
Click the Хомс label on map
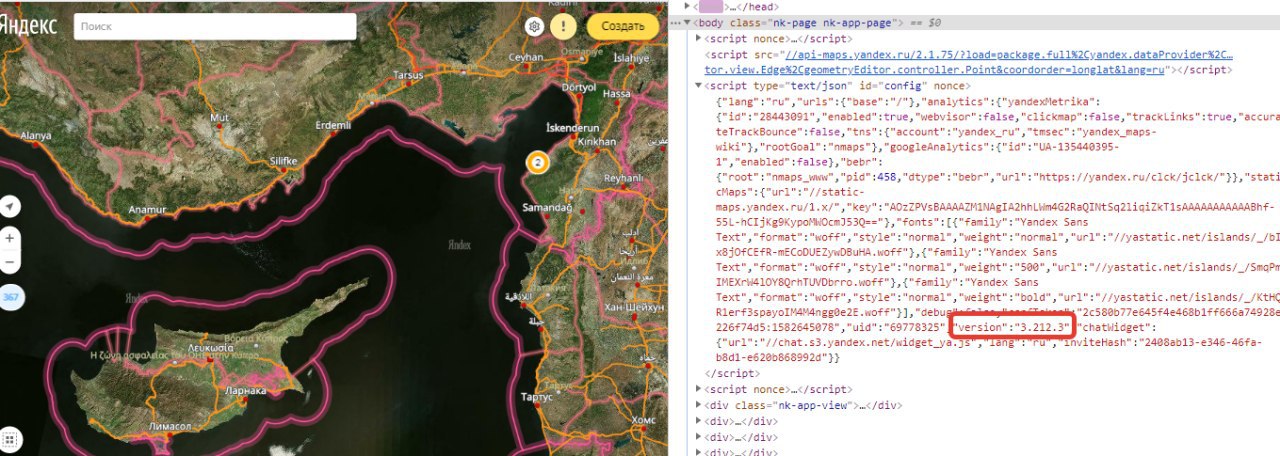(x=644, y=422)
